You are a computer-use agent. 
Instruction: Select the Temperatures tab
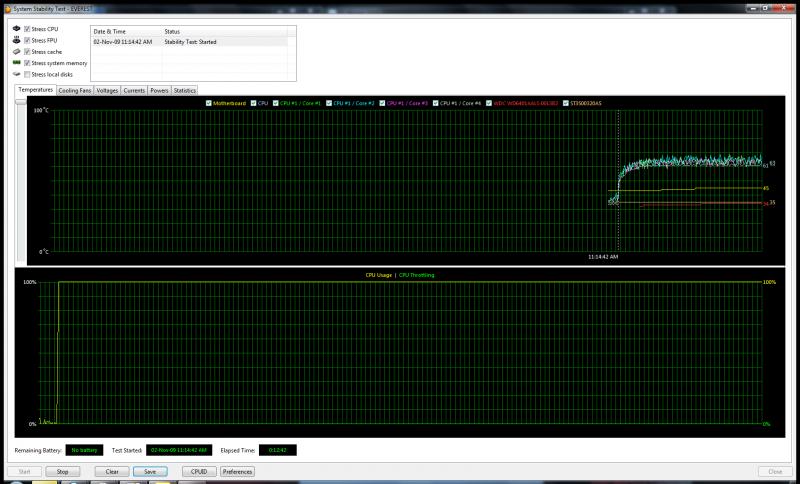(35, 90)
